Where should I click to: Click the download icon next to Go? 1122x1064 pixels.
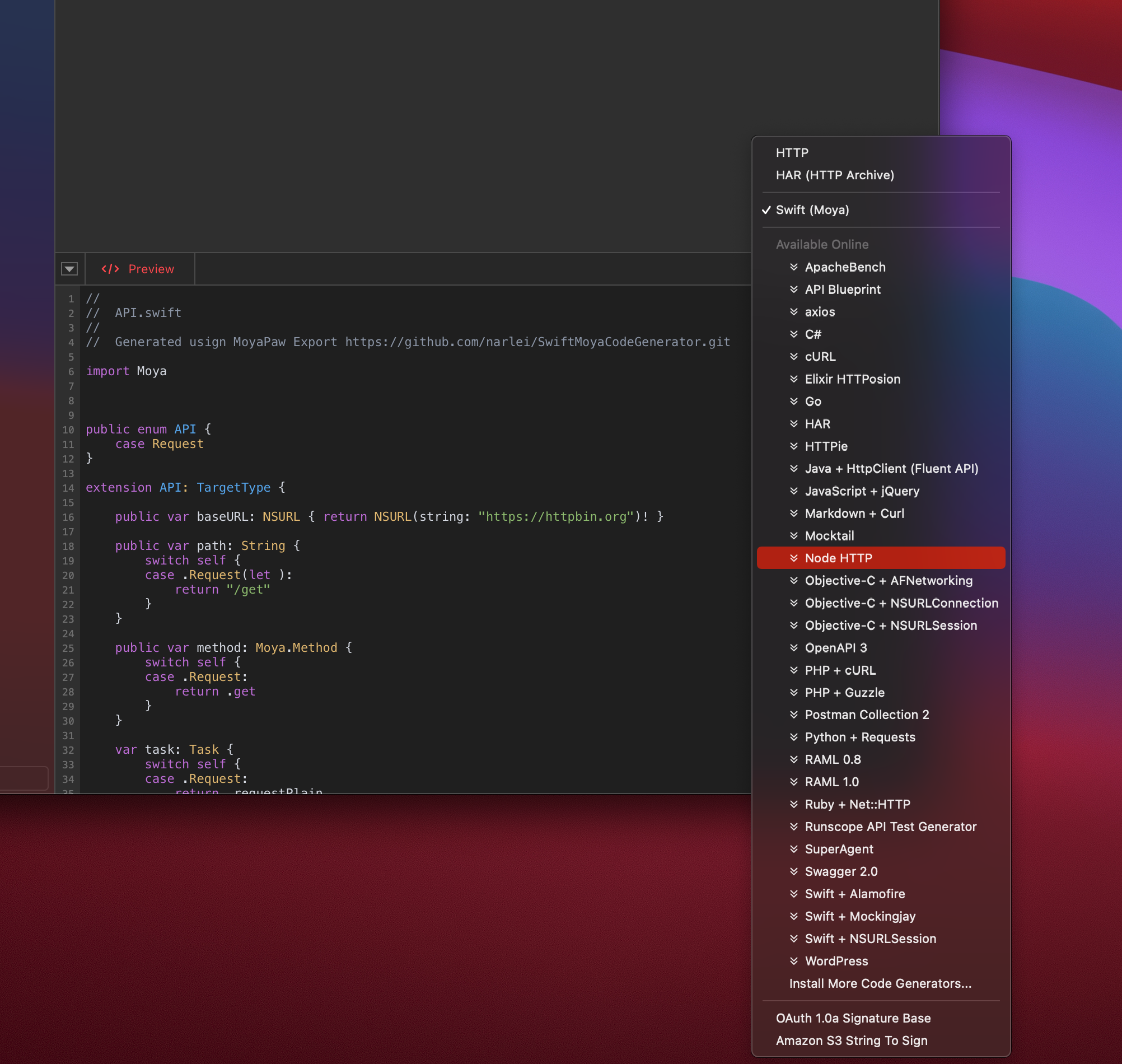tap(794, 402)
